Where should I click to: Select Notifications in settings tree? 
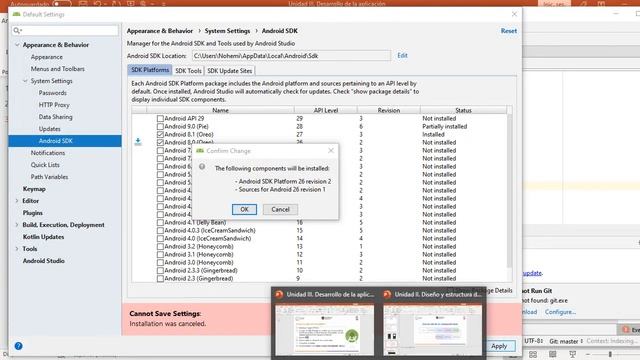(48, 153)
